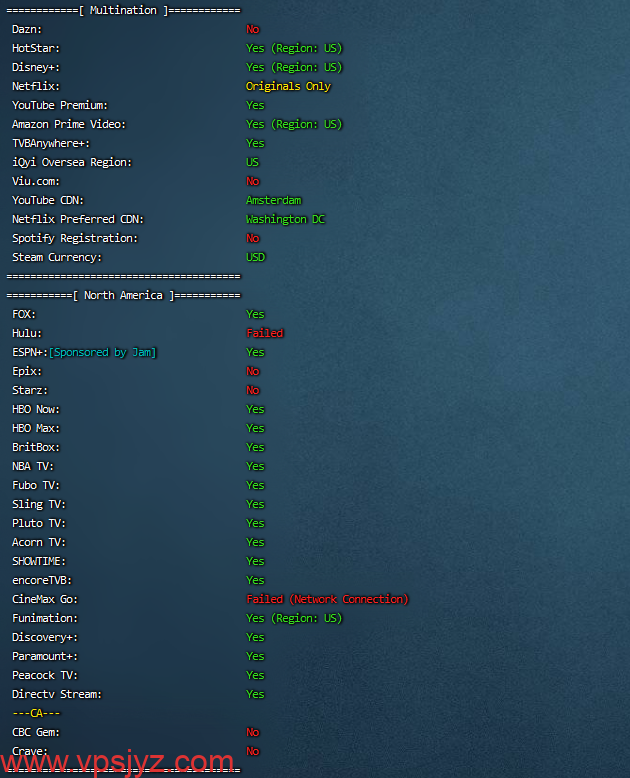Click the Hulu: label
This screenshot has height=778, width=630.
click(27, 333)
